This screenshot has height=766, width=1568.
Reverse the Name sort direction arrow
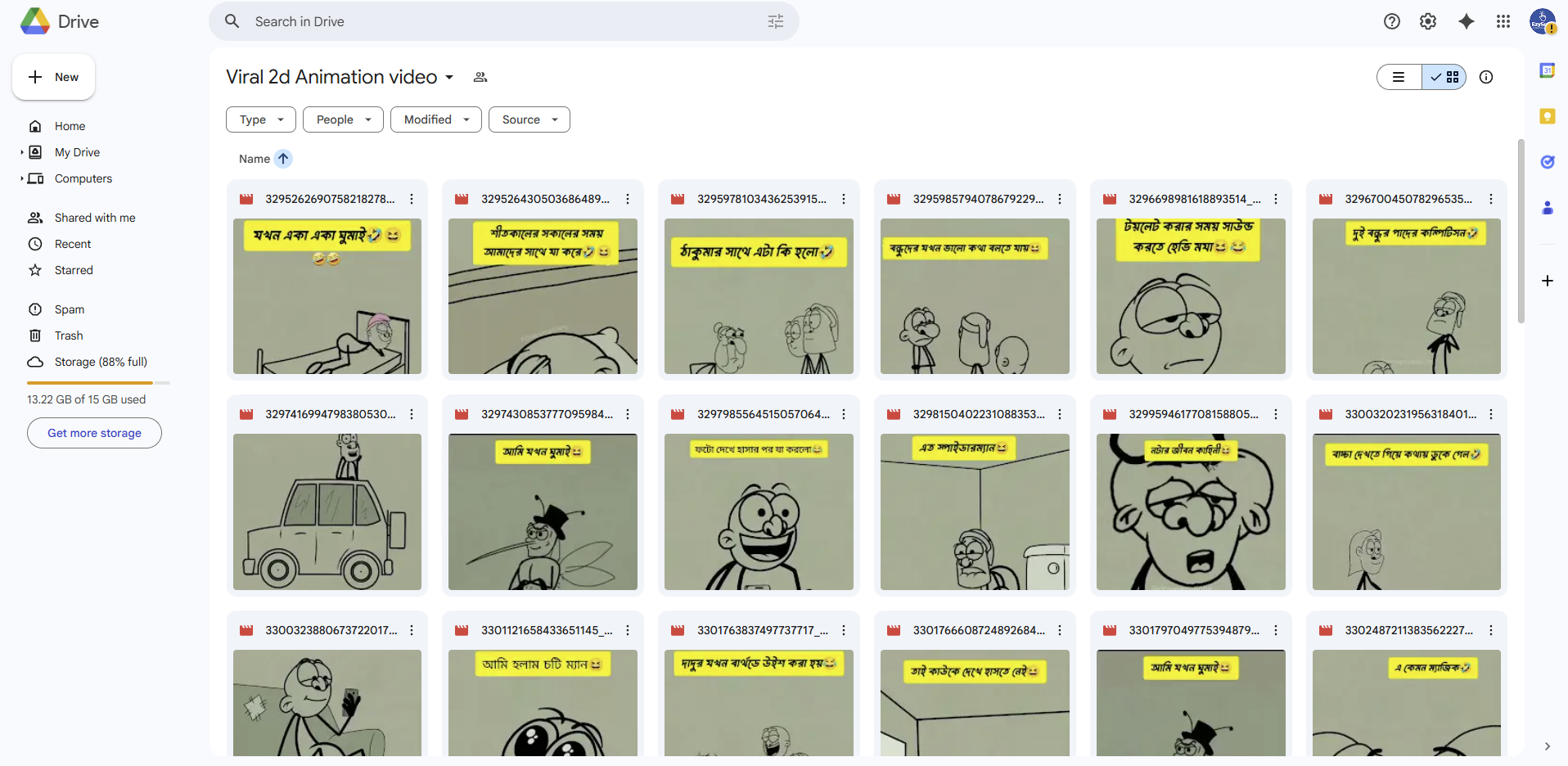283,159
